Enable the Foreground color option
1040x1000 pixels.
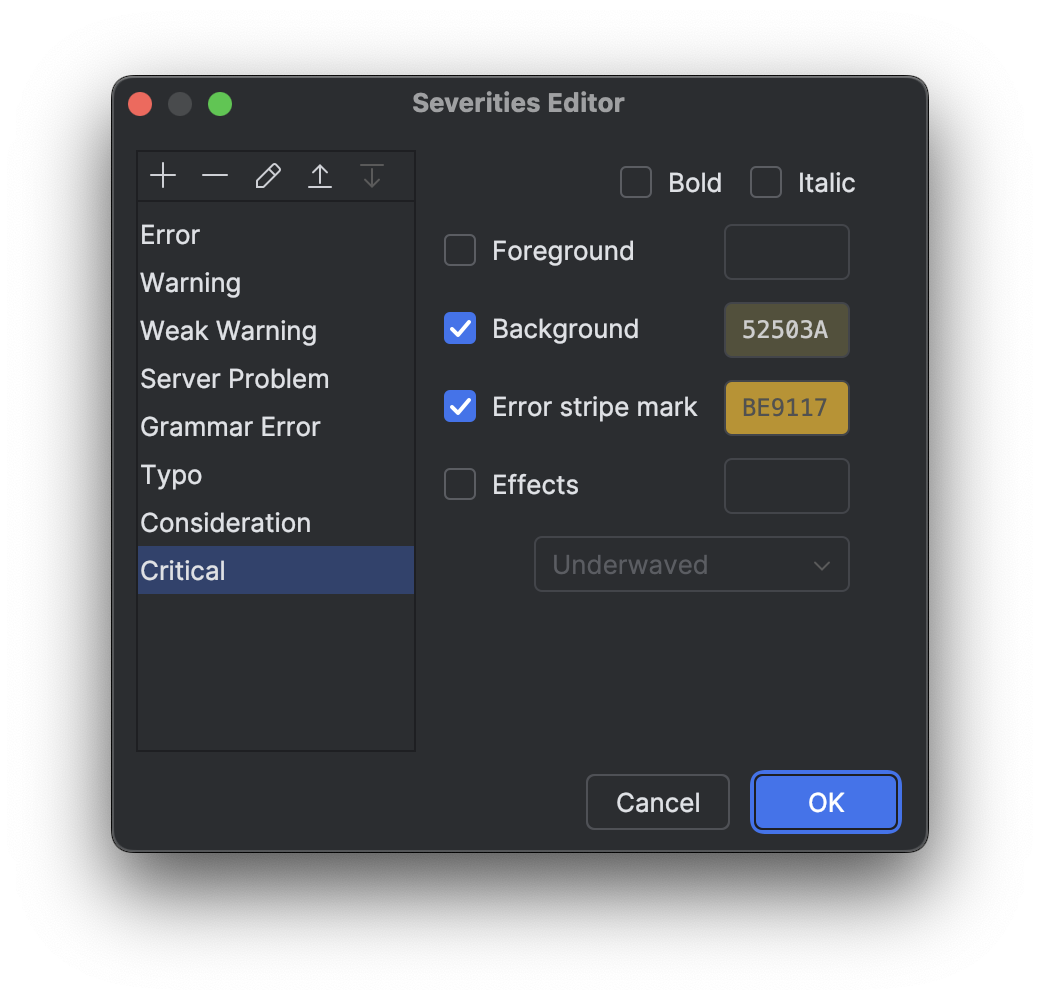click(459, 250)
